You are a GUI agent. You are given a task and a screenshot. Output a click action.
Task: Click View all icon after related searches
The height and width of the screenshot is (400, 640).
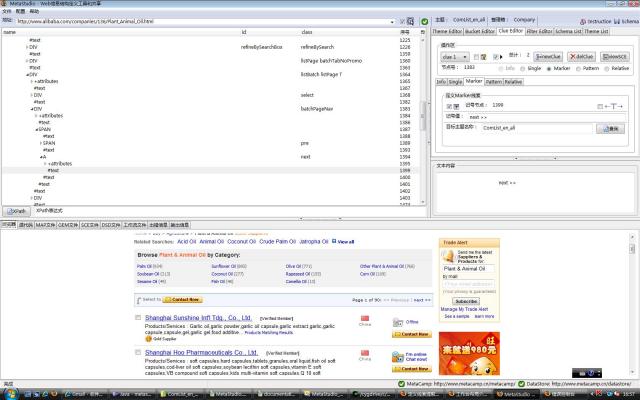pos(334,241)
